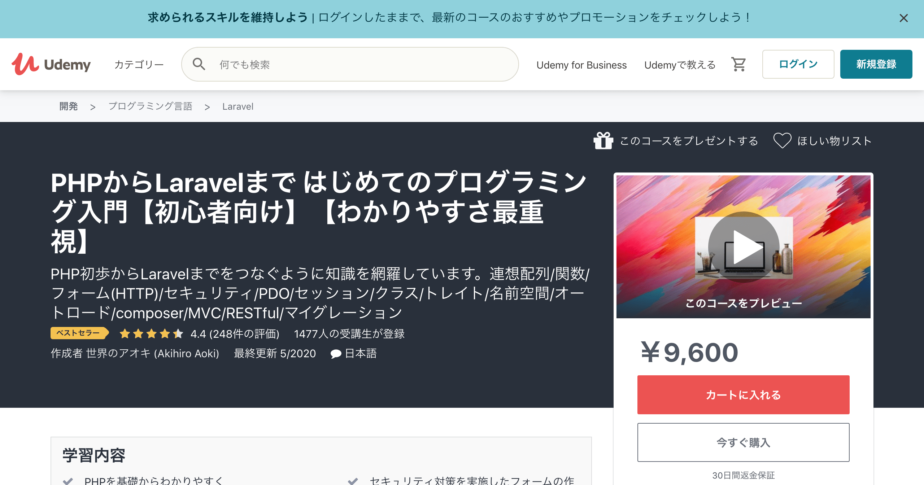This screenshot has height=485, width=924.
Task: Click カートに入れる button
Action: click(743, 395)
